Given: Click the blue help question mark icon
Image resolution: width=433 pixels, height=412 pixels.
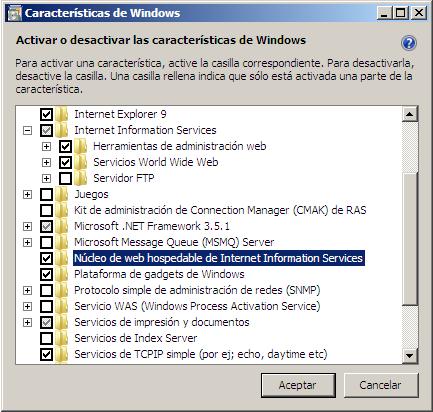Looking at the screenshot, I should [409, 43].
